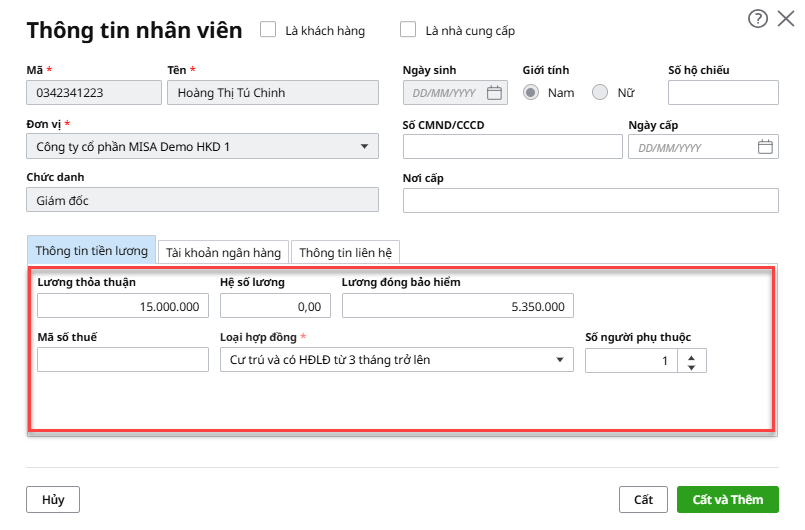Enable the Là nhà cung cấp checkbox

pyautogui.click(x=408, y=30)
